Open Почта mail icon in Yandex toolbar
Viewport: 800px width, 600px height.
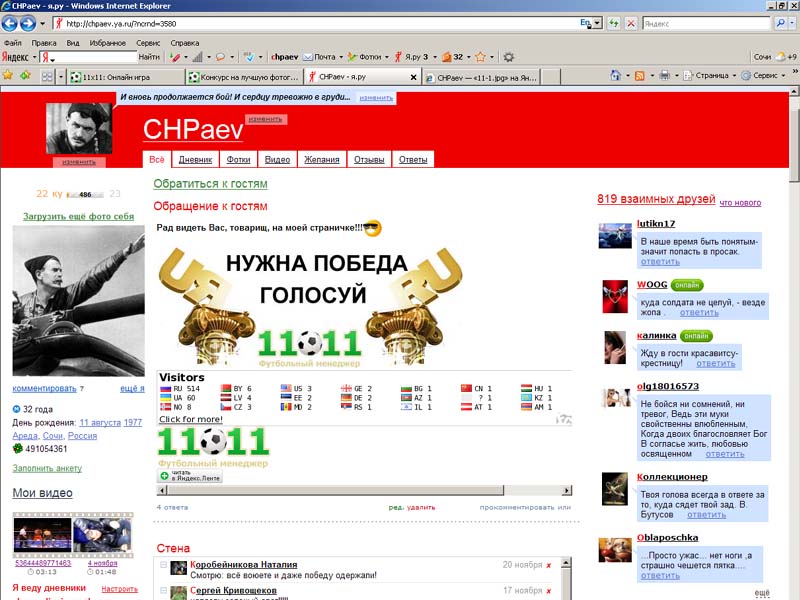pos(319,57)
